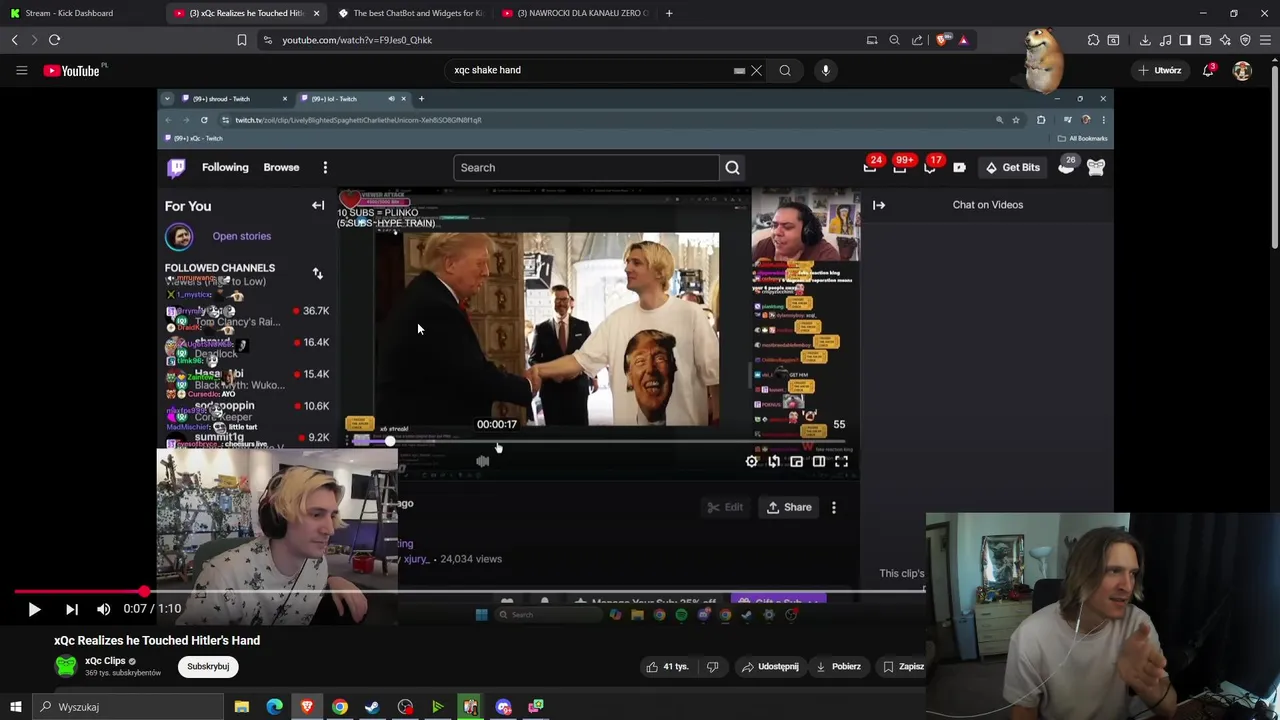
Task: Subscribe using the Subskrybuj button
Action: [208, 666]
